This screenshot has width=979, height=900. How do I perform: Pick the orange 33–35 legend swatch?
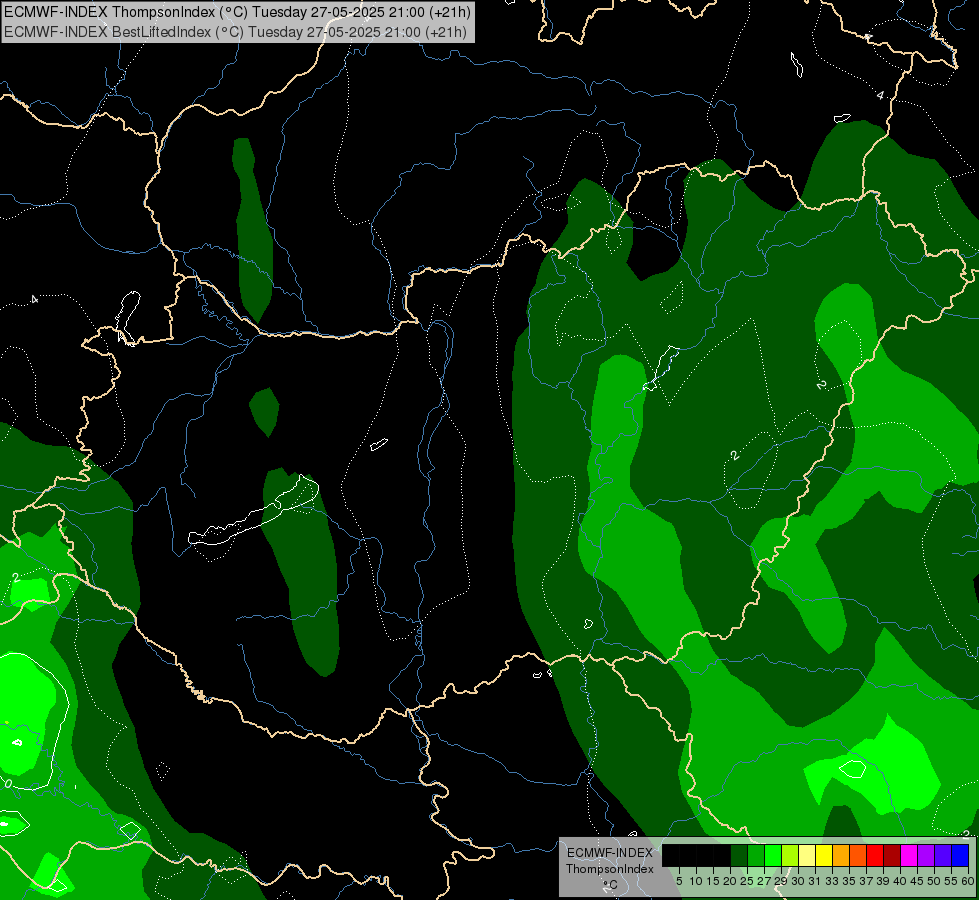(x=842, y=855)
